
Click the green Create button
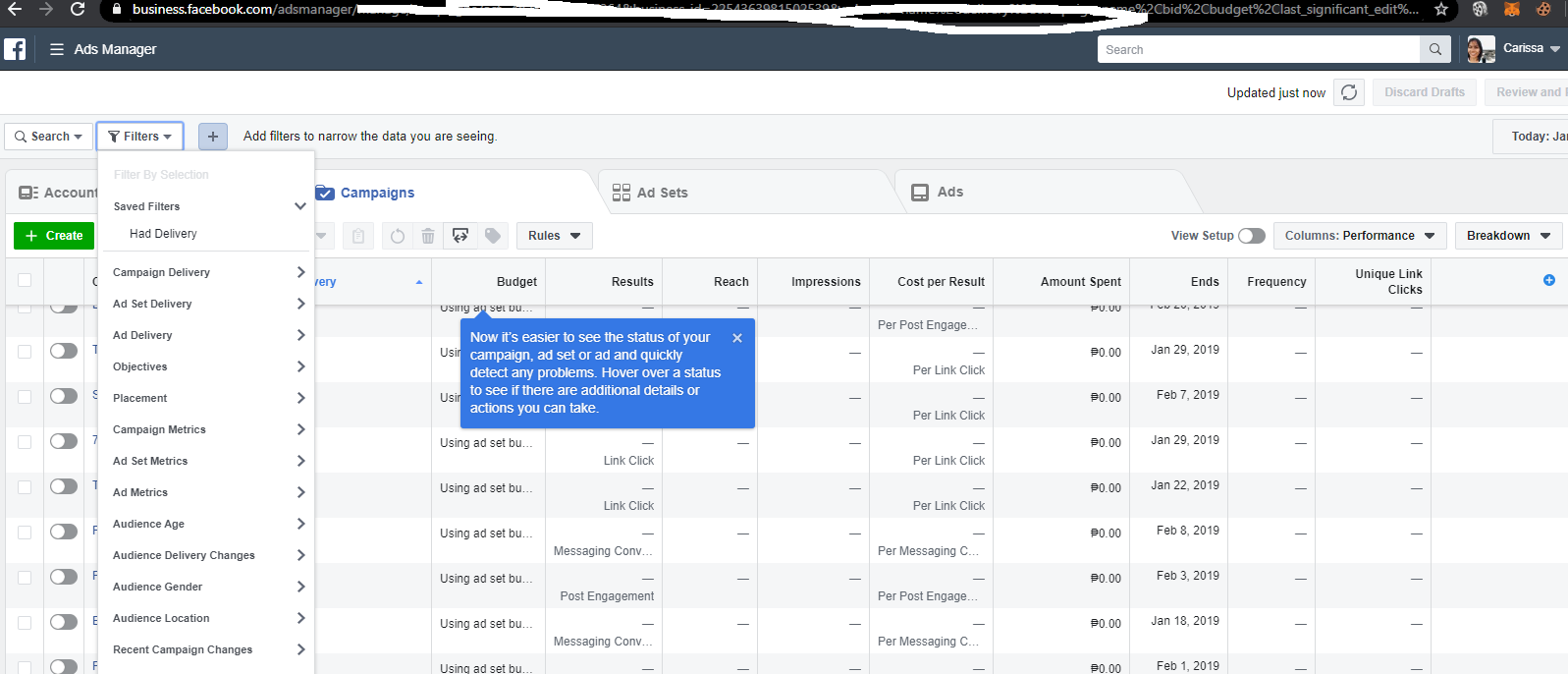tap(54, 236)
